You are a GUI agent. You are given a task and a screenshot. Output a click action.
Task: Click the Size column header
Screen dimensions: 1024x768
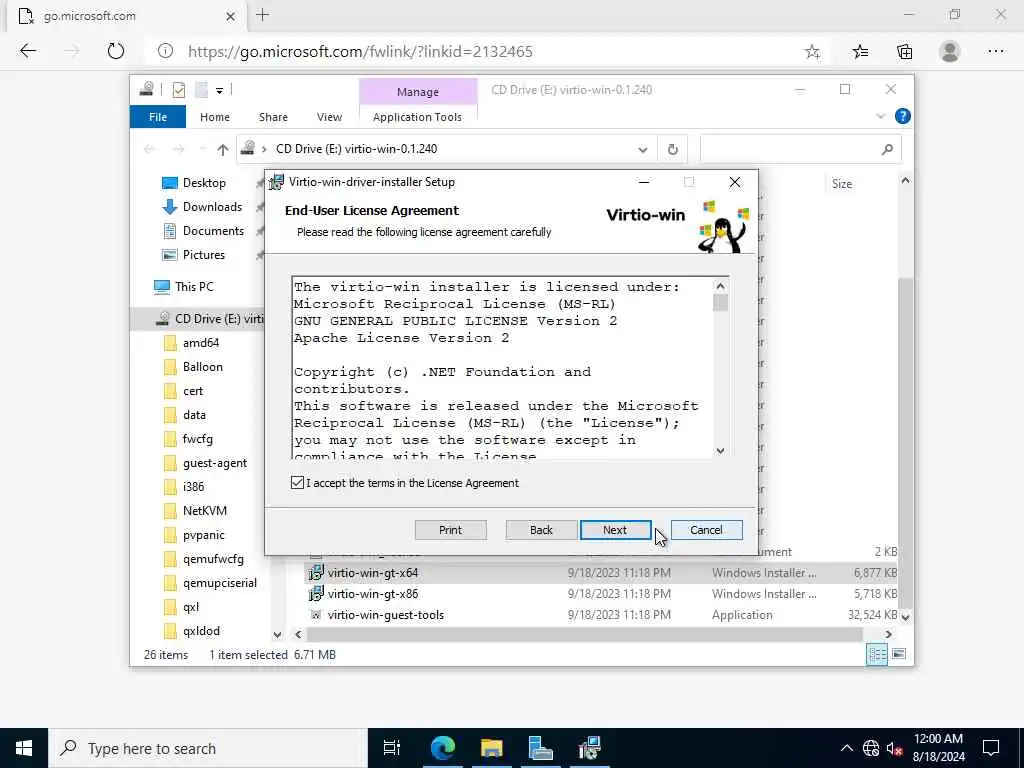click(842, 184)
